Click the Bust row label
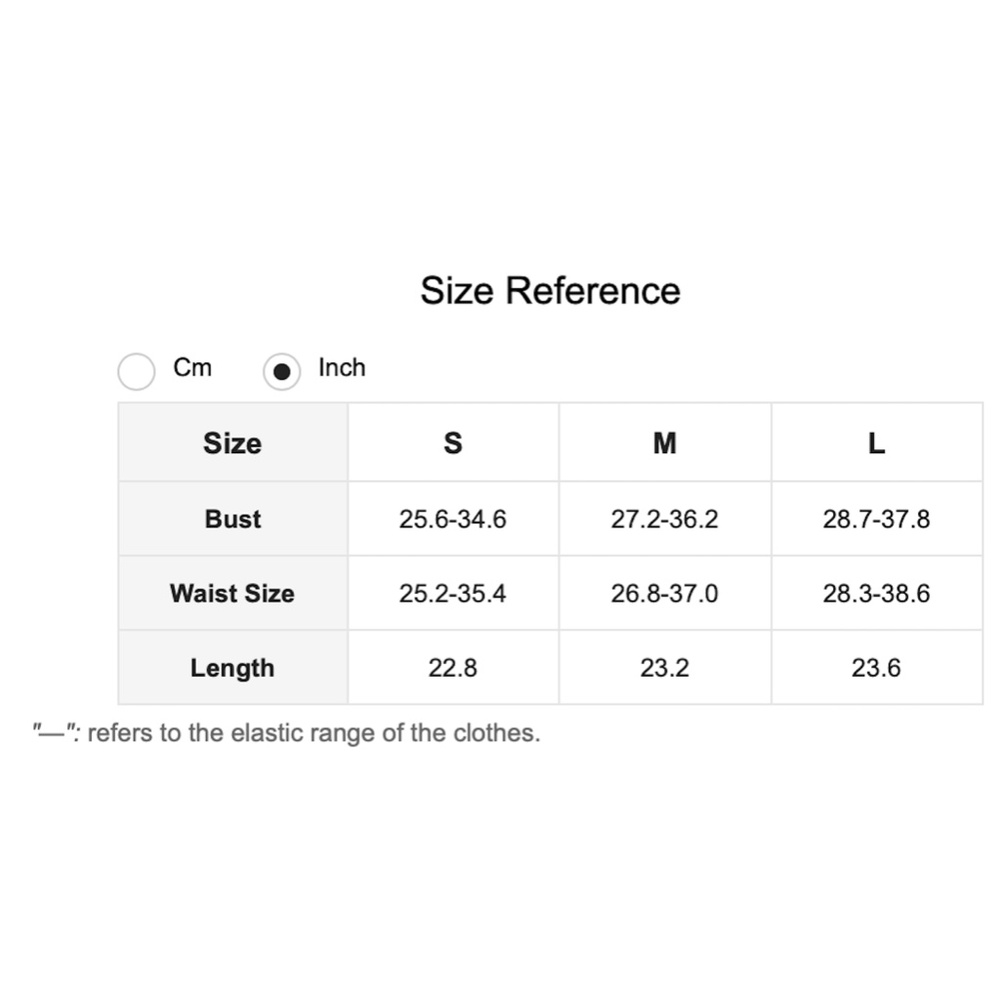The height and width of the screenshot is (1000, 1000). (x=233, y=519)
